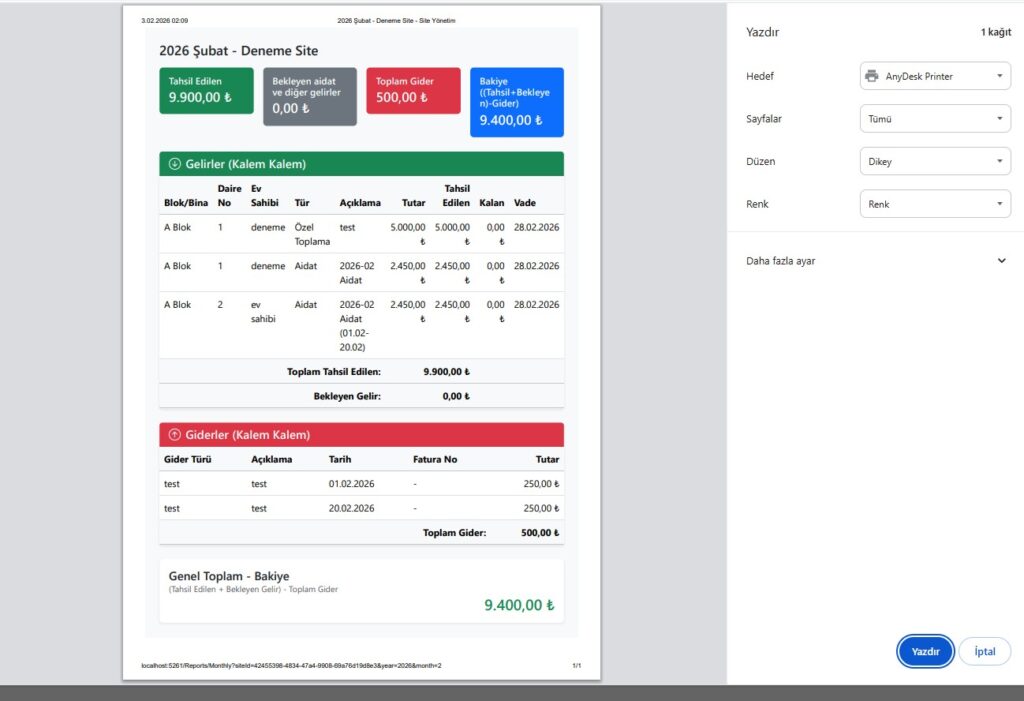Click the down-arrow circle icon in Gelirler header
1024x701 pixels.
point(174,164)
